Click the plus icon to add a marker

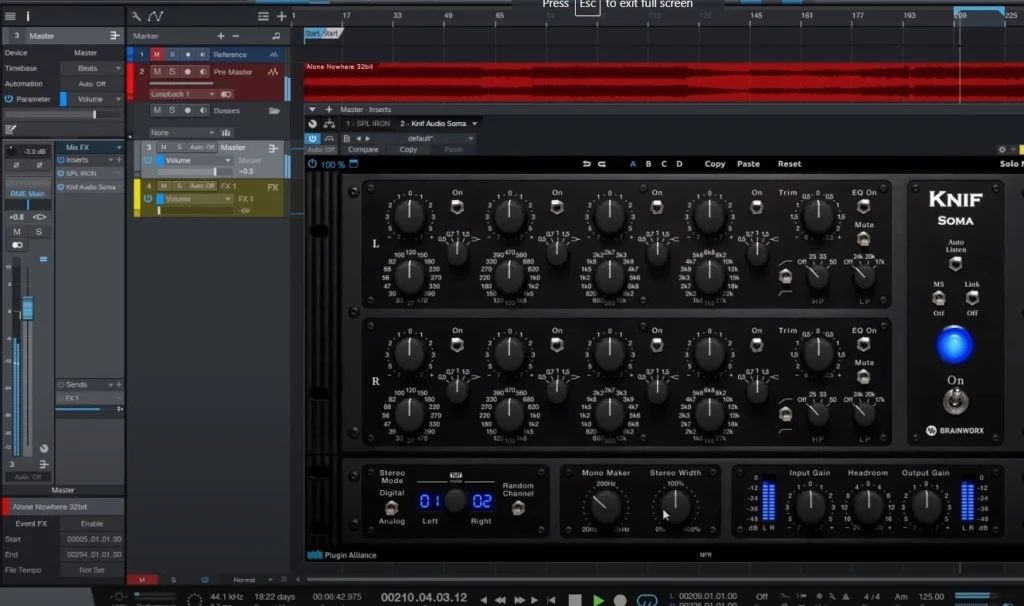tap(220, 34)
